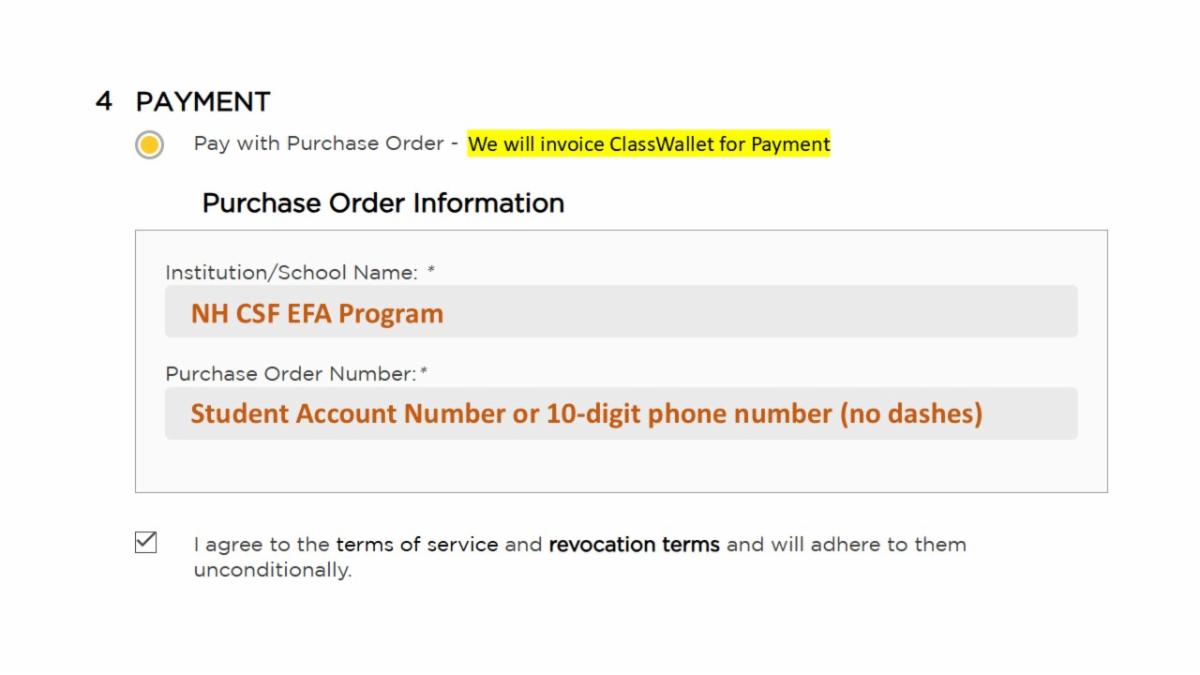Click the PAYMENT section heading
The height and width of the screenshot is (675, 1200).
(203, 102)
